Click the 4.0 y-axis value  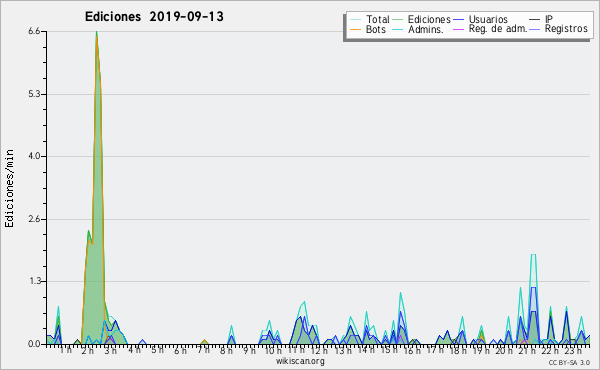click(x=34, y=156)
